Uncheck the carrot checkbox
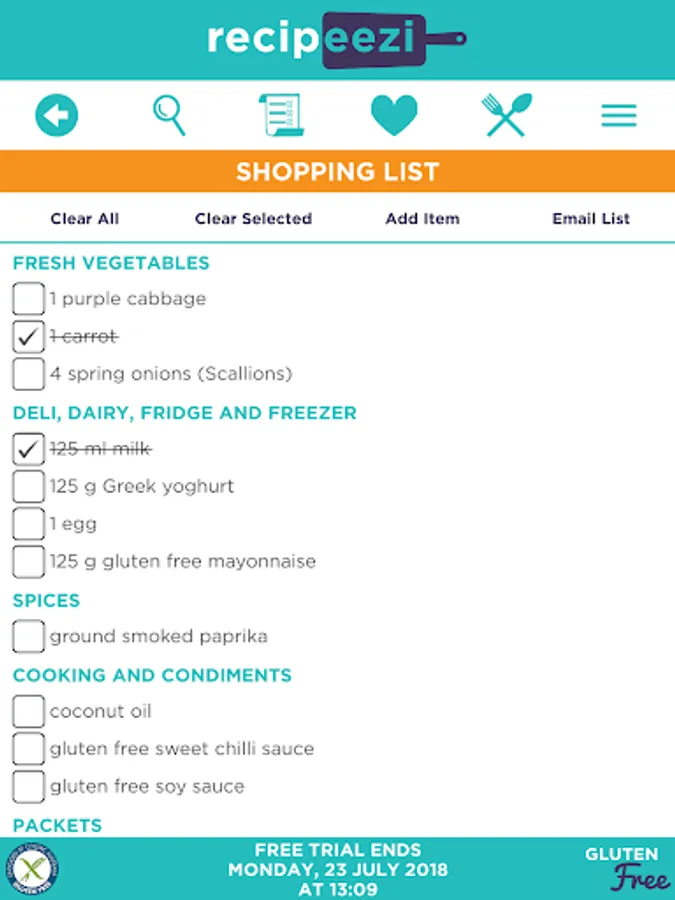675x900 pixels. point(28,337)
